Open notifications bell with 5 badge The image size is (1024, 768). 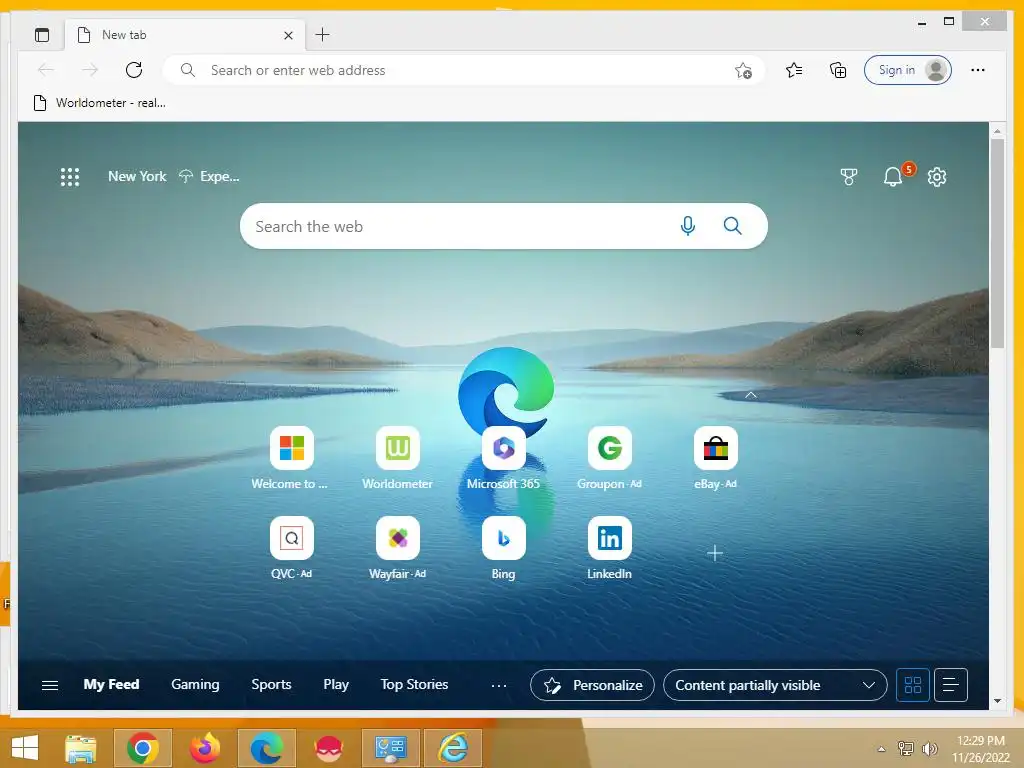893,176
